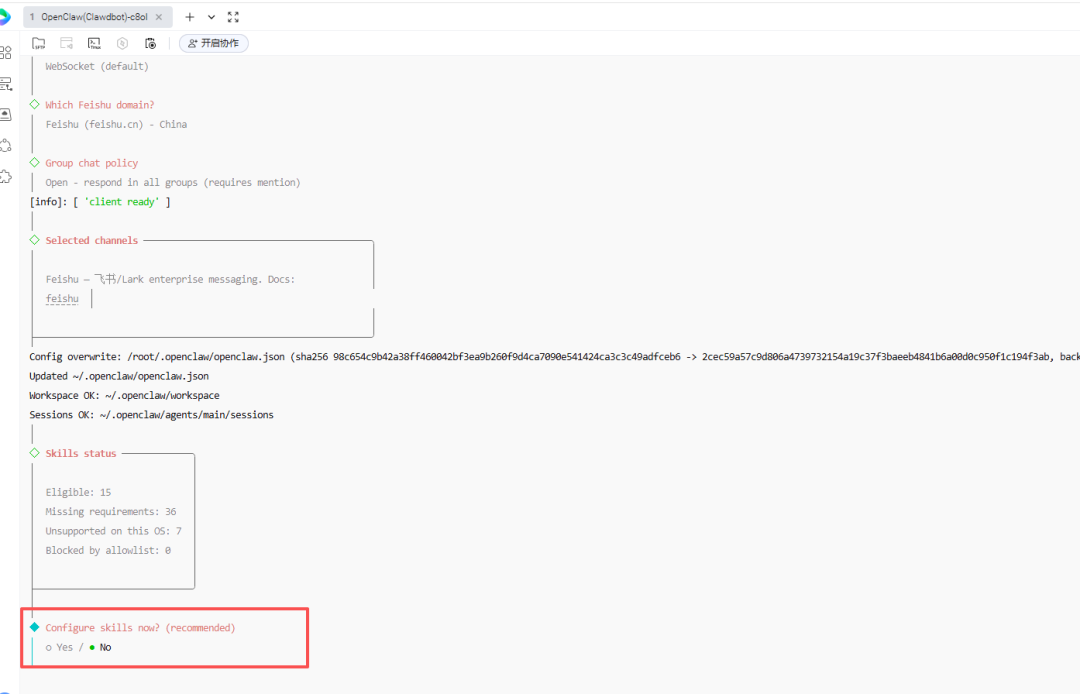Click the 'Sessions OK' output line

[152, 414]
